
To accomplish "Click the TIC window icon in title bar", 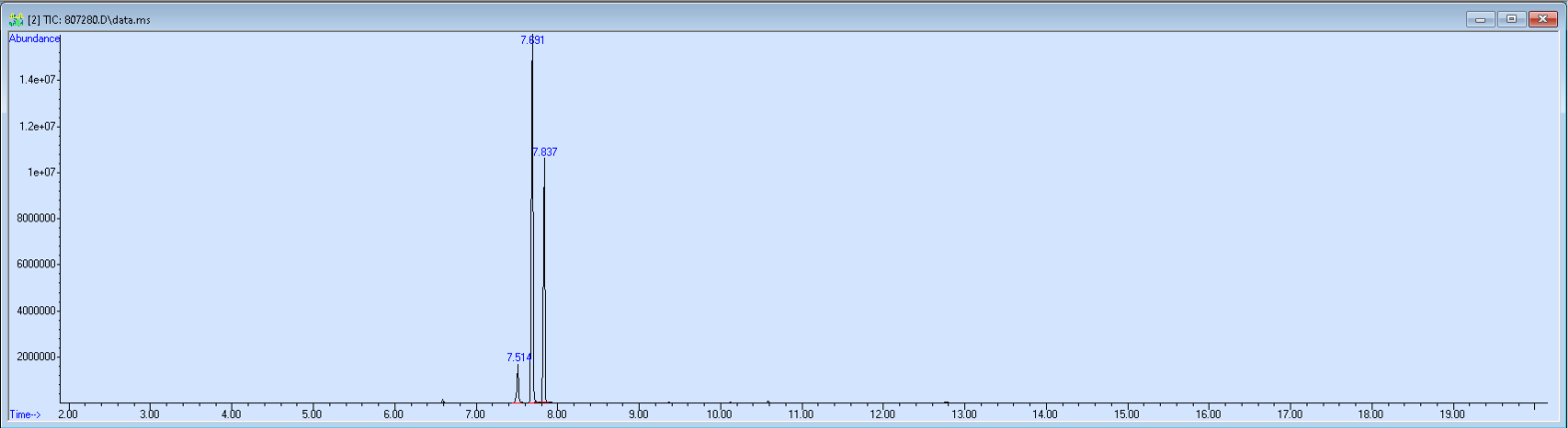I will pyautogui.click(x=16, y=19).
